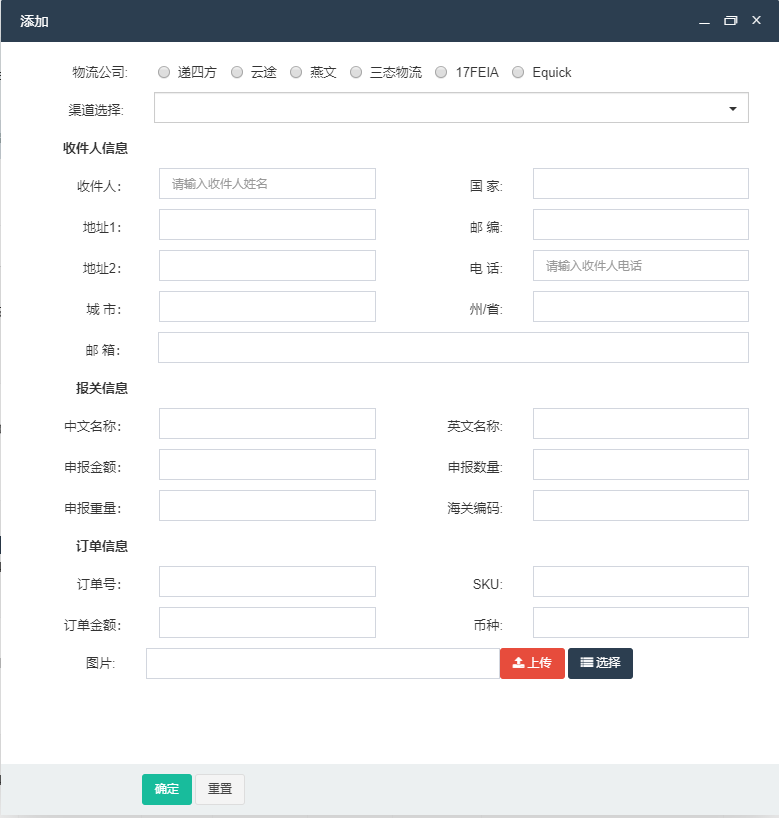Choose 燕文 as logistics company

tap(296, 72)
